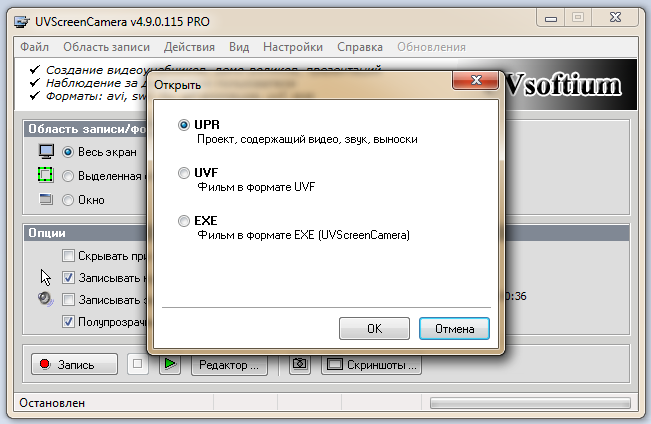
Task: Click the full screen monitor icon
Action: tap(46, 152)
